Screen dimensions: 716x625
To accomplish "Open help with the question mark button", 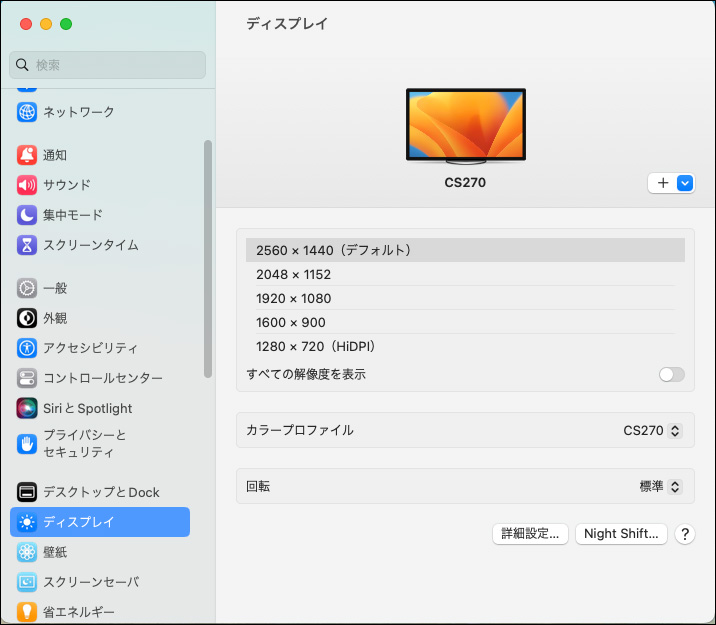I will coord(684,534).
